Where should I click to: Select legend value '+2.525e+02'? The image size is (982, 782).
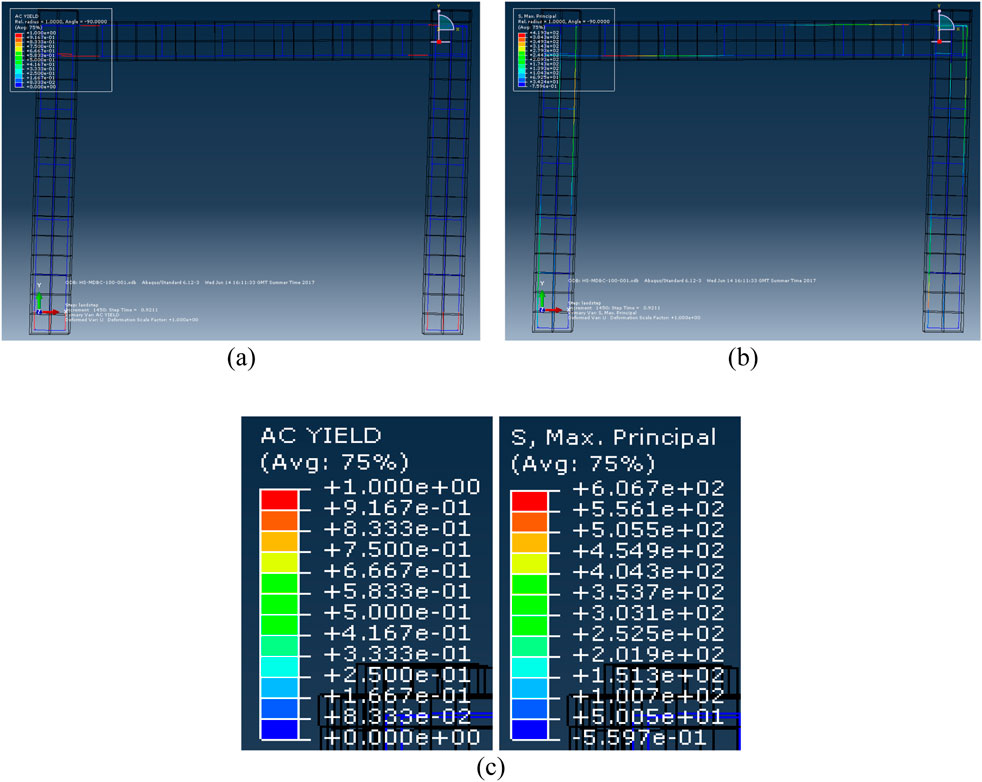(649, 634)
